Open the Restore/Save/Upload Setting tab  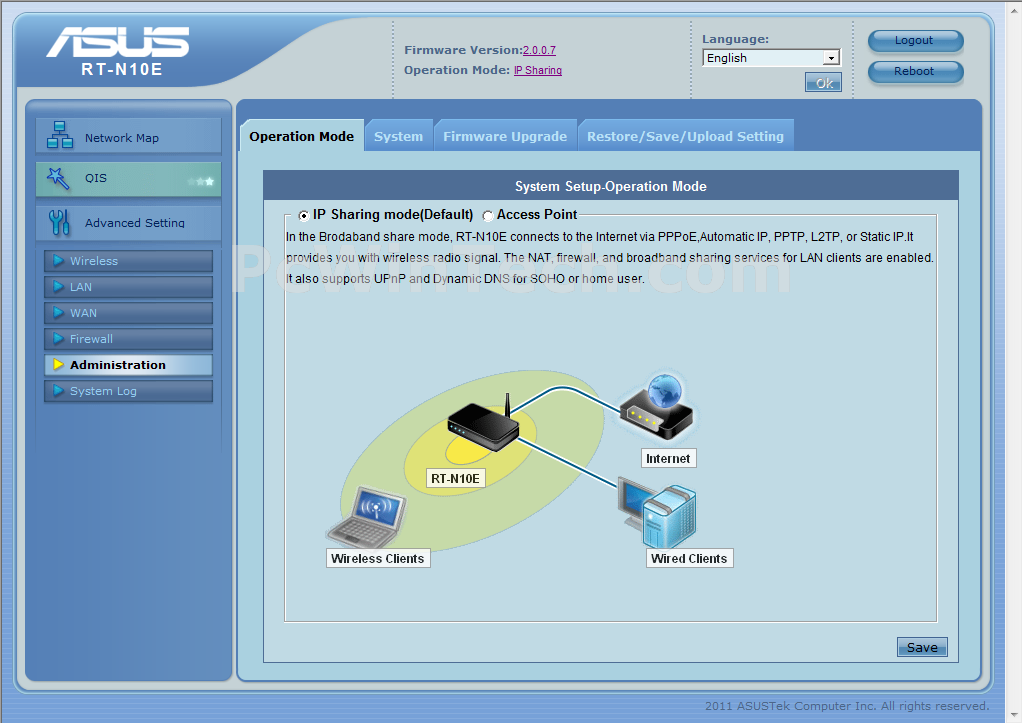pos(686,136)
